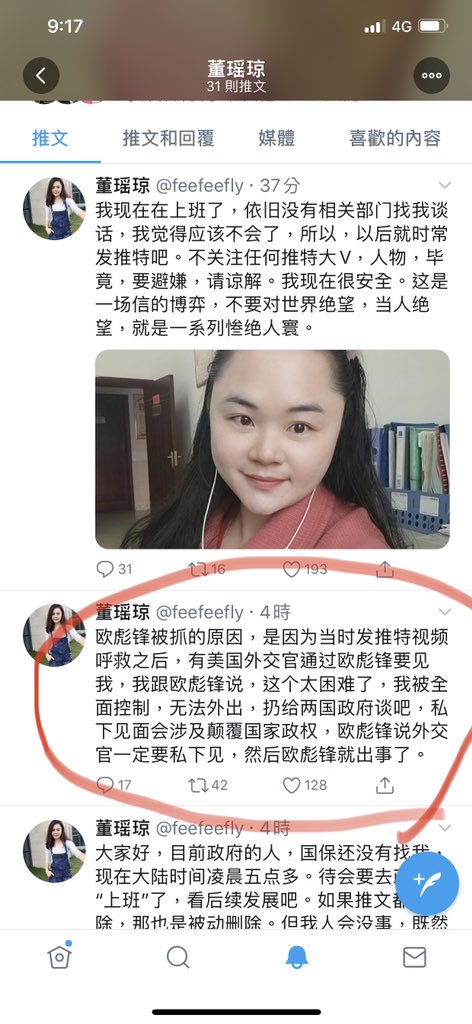The width and height of the screenshot is (472, 1024).
Task: Tap the profile avatar beside the first tweet
Action: (54, 208)
